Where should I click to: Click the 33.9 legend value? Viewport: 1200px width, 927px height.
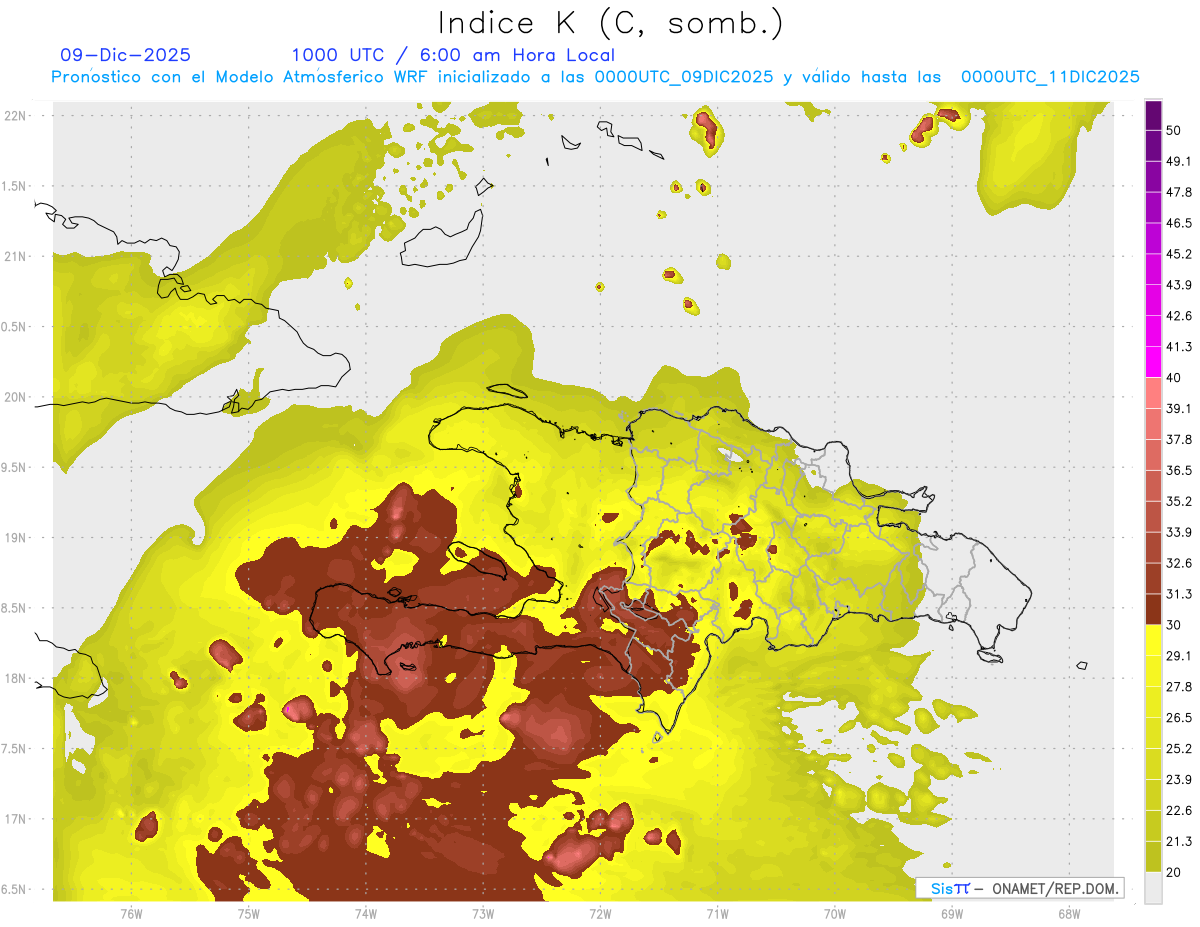(1178, 532)
